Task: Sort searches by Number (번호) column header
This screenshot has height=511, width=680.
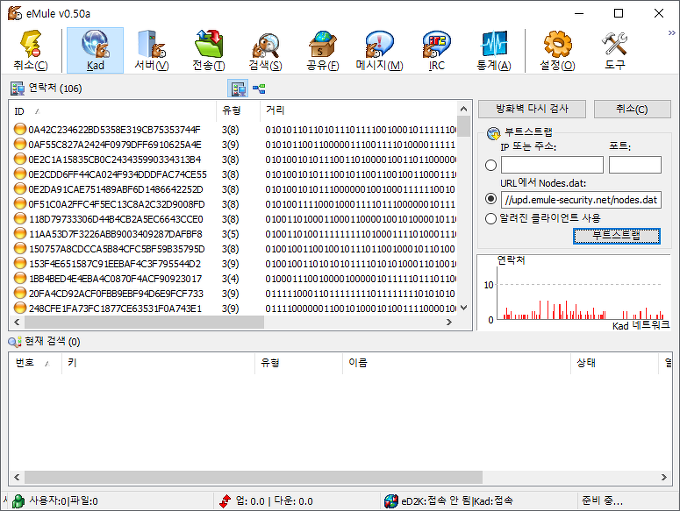Action: coord(35,363)
